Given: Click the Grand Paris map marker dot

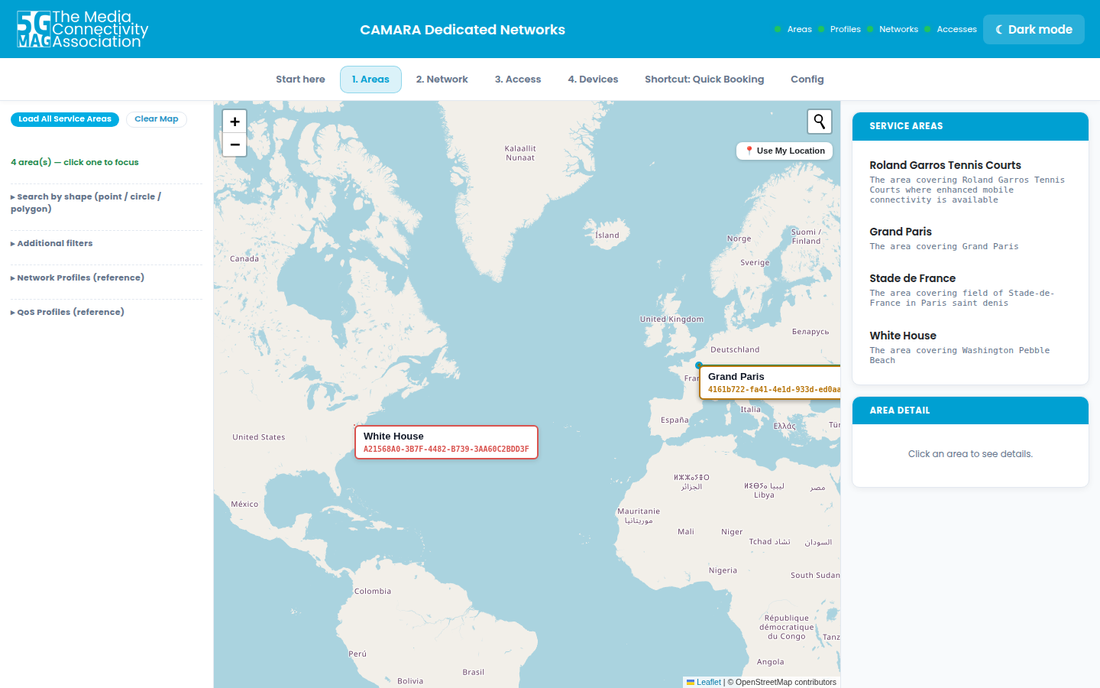Looking at the screenshot, I should pos(698,365).
